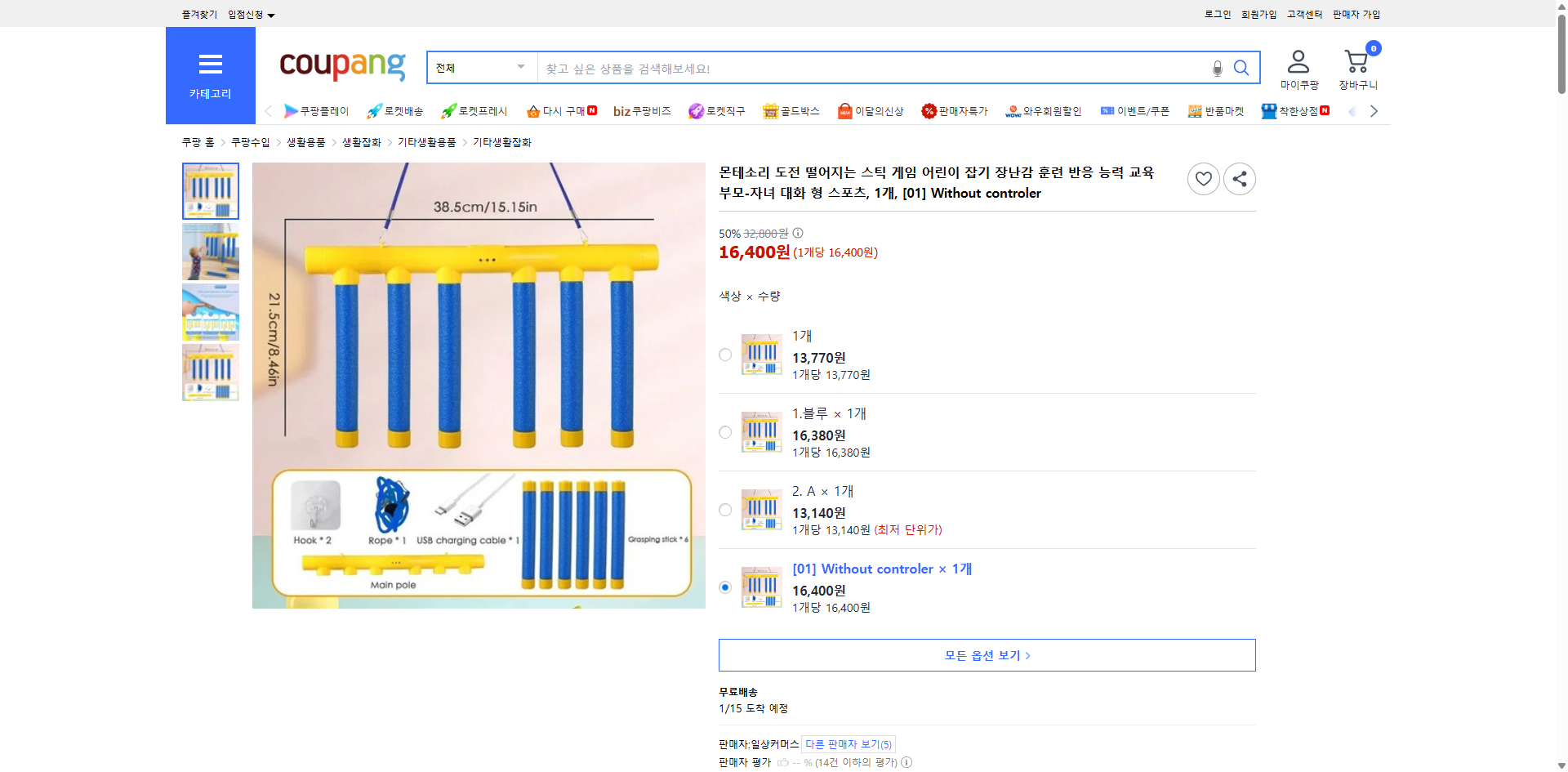Open the 이벤트/쿠폰 menu

[x=1135, y=110]
